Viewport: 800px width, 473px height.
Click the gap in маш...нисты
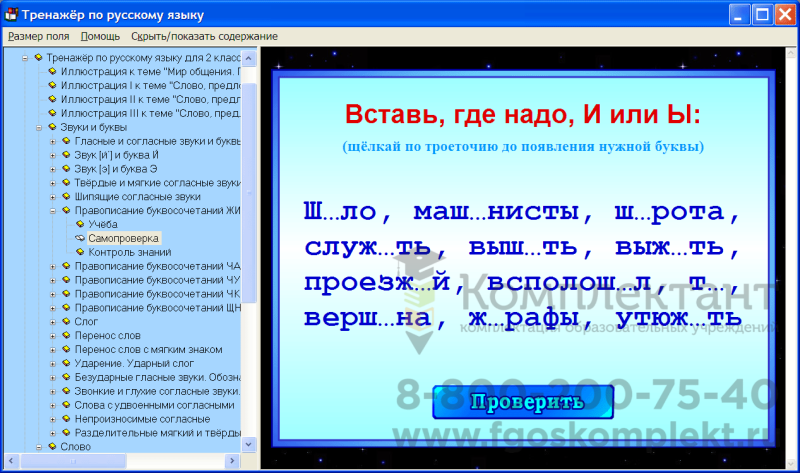coord(478,218)
